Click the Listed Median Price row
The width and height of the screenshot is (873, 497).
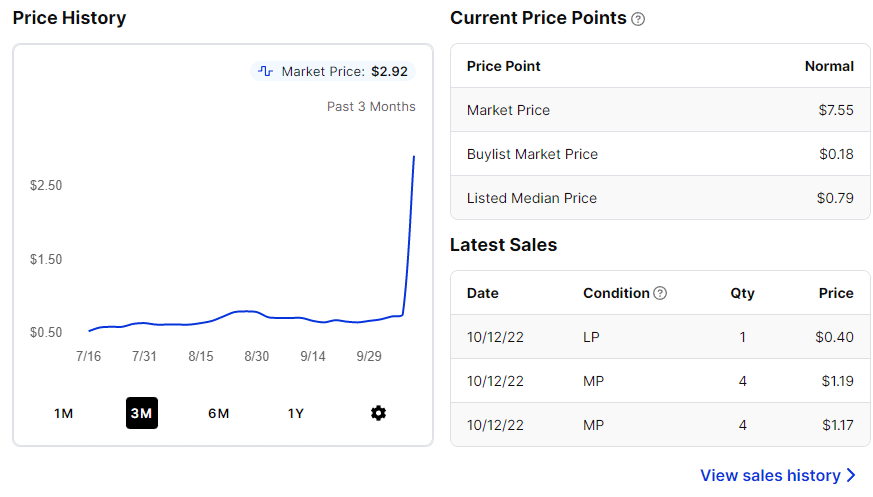660,198
